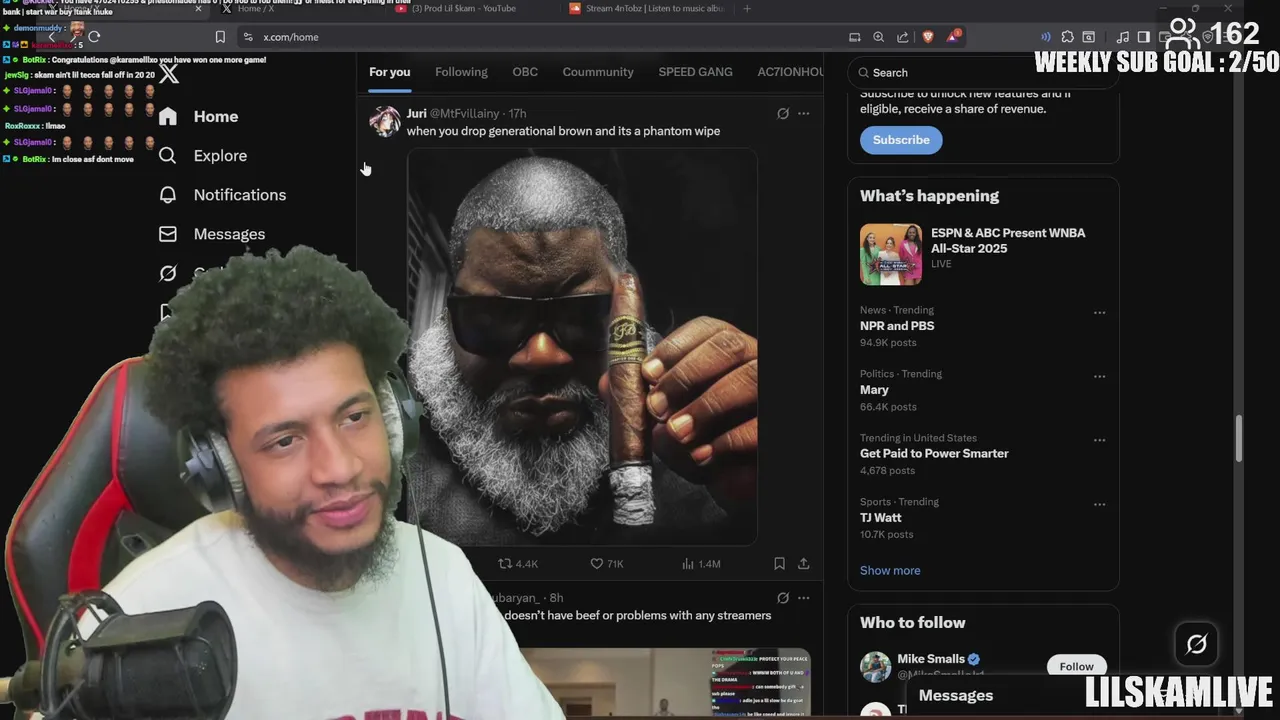Screen dimensions: 1280x720
Task: Switch to the Following tab
Action: point(461,72)
